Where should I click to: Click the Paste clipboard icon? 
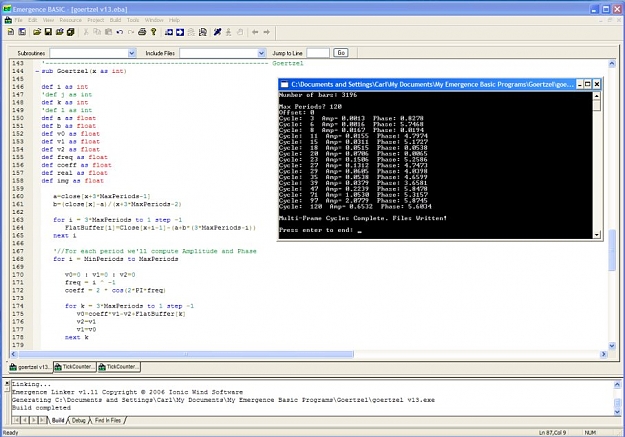coord(108,32)
